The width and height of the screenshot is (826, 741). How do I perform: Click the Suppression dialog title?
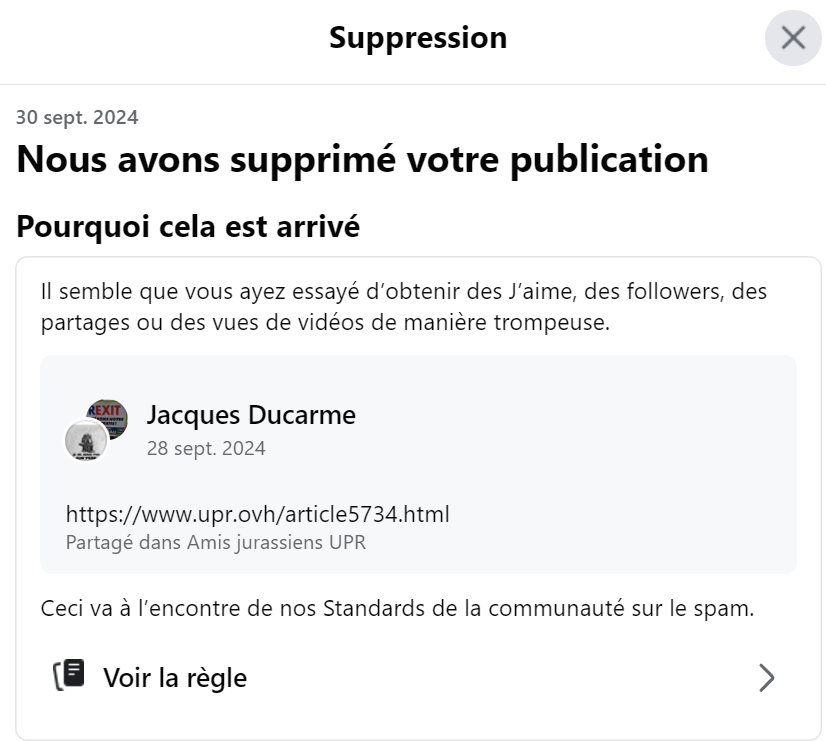pos(418,38)
